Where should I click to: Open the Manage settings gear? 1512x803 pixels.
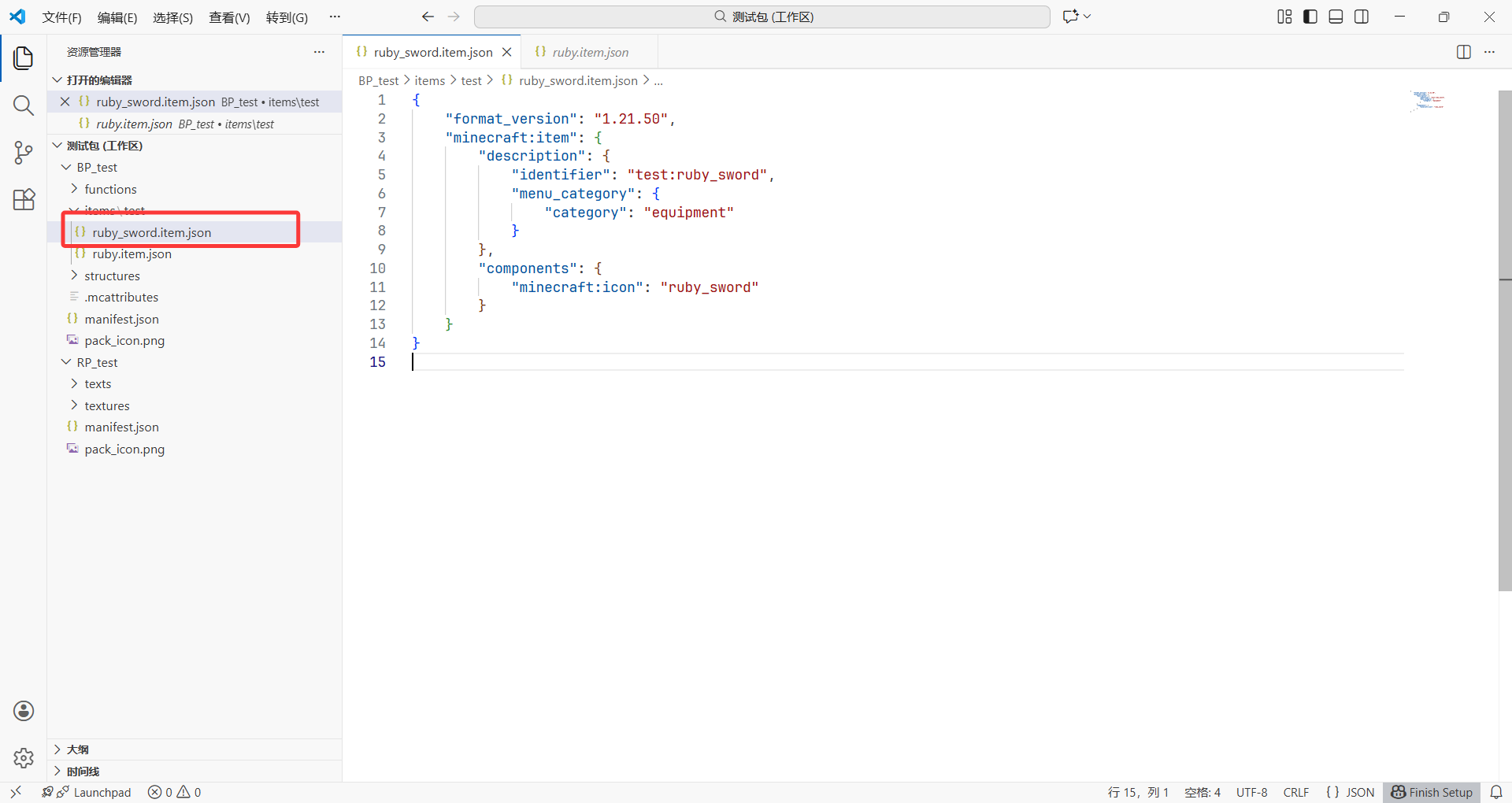(x=24, y=758)
